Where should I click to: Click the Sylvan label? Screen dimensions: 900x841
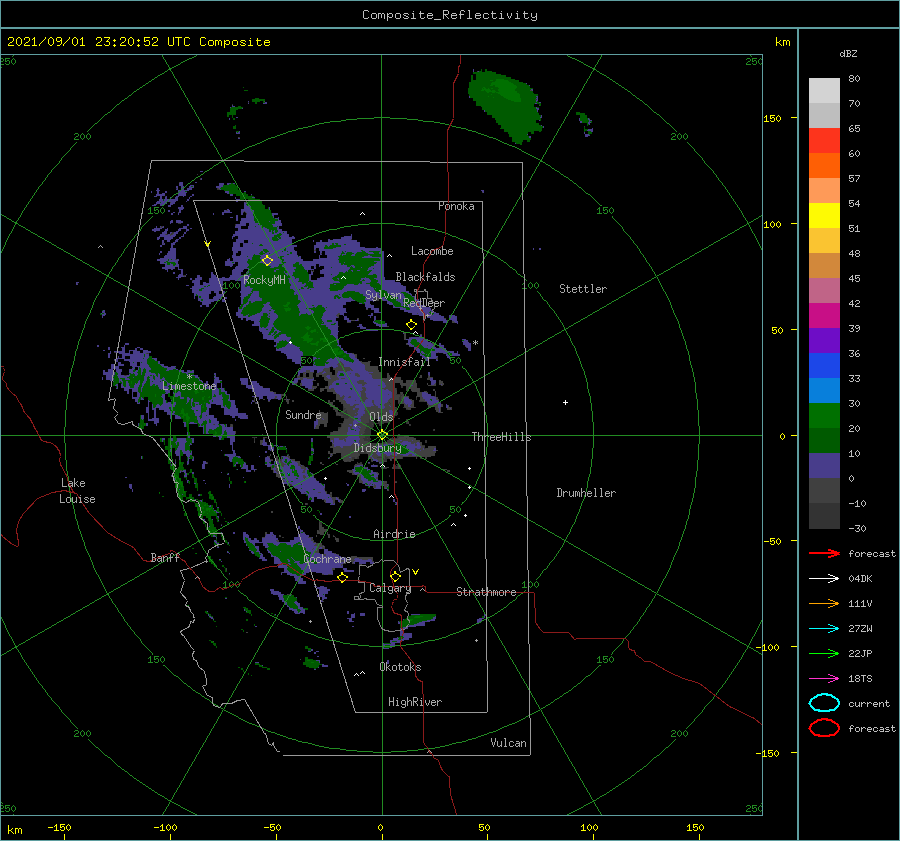tap(383, 295)
